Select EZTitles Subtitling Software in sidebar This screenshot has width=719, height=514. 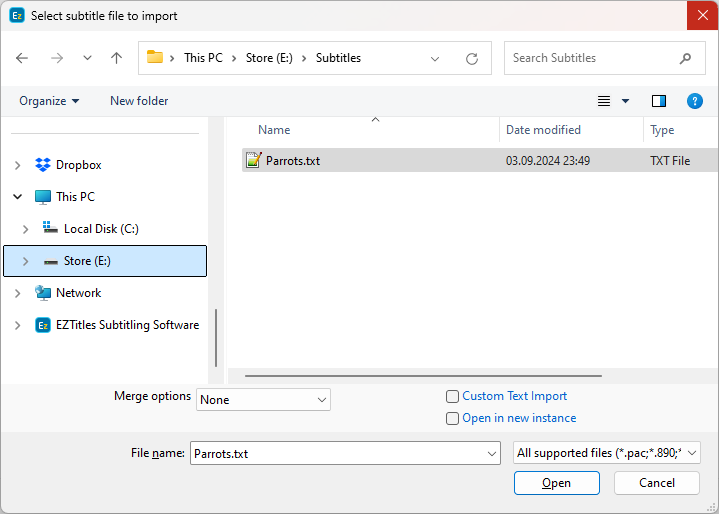[x=127, y=325]
